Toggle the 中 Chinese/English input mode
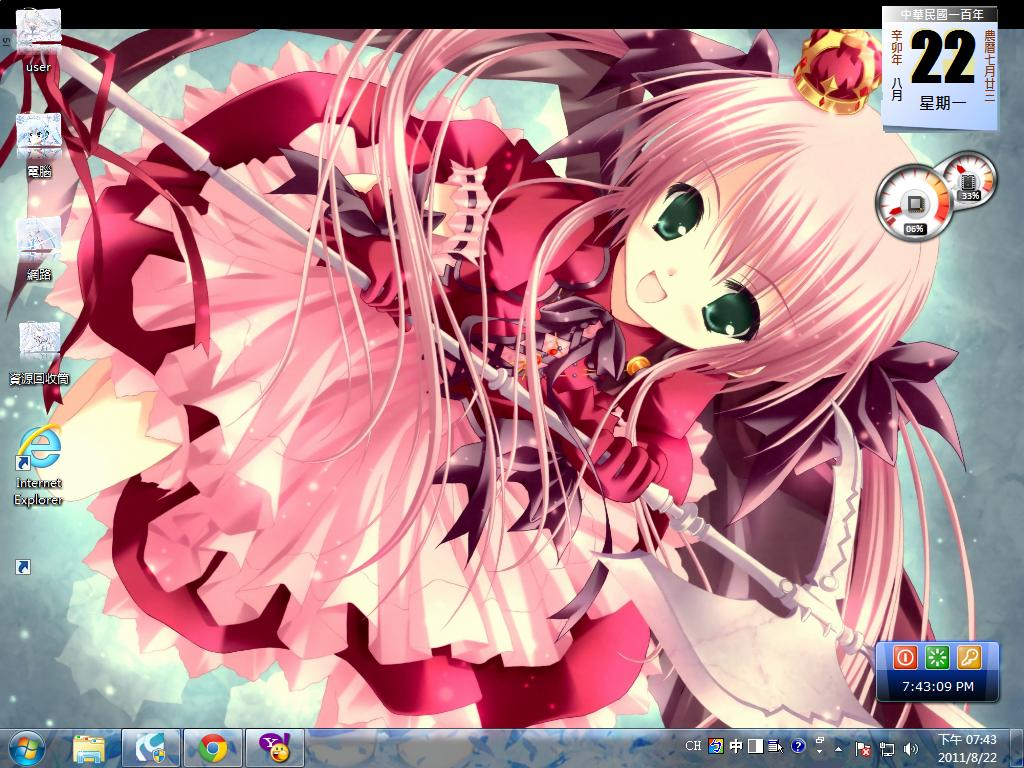The height and width of the screenshot is (768, 1024). pos(736,745)
